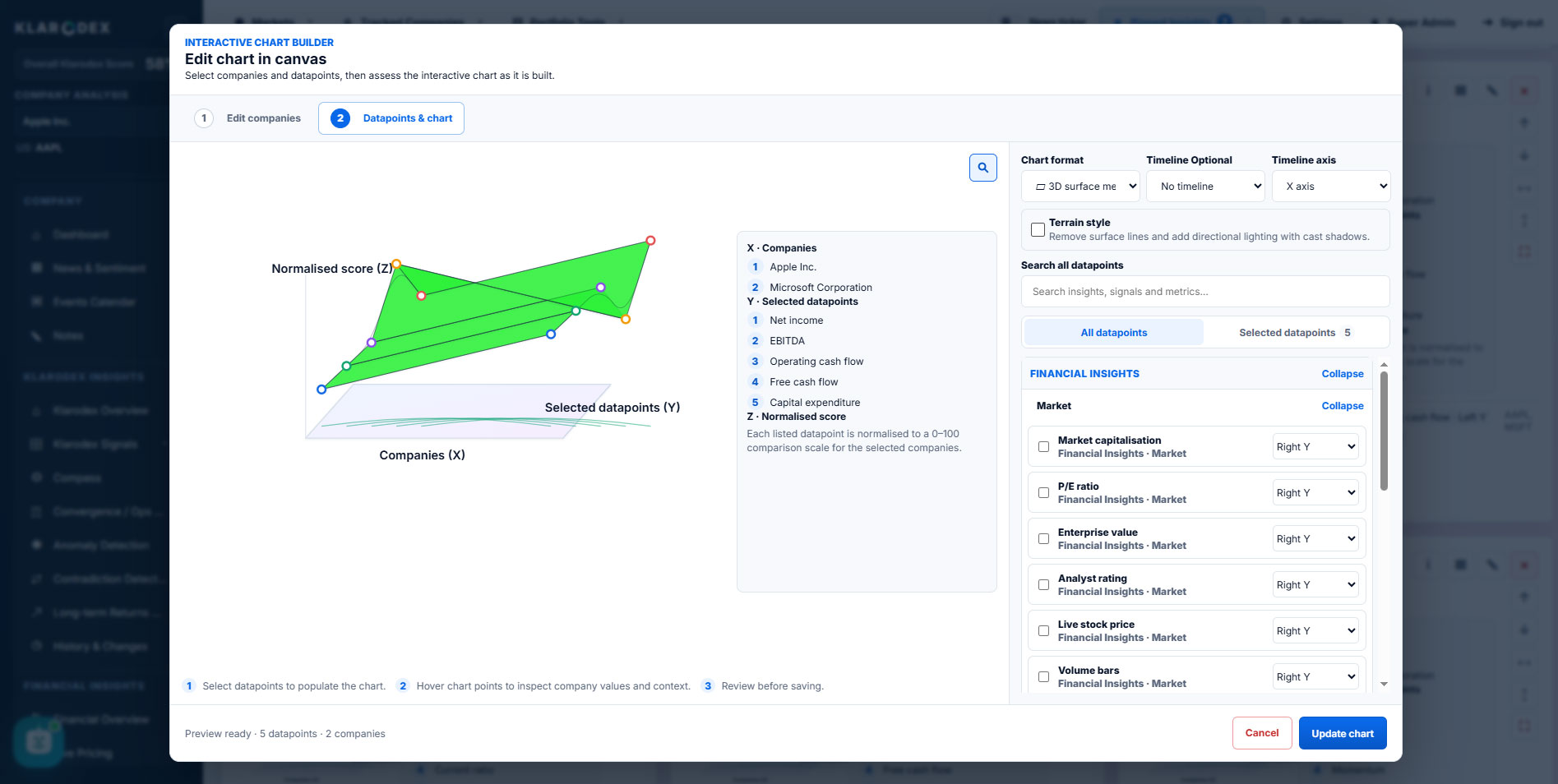1558x784 pixels.
Task: Click Microsoft Corporation in chart legend
Action: (821, 288)
